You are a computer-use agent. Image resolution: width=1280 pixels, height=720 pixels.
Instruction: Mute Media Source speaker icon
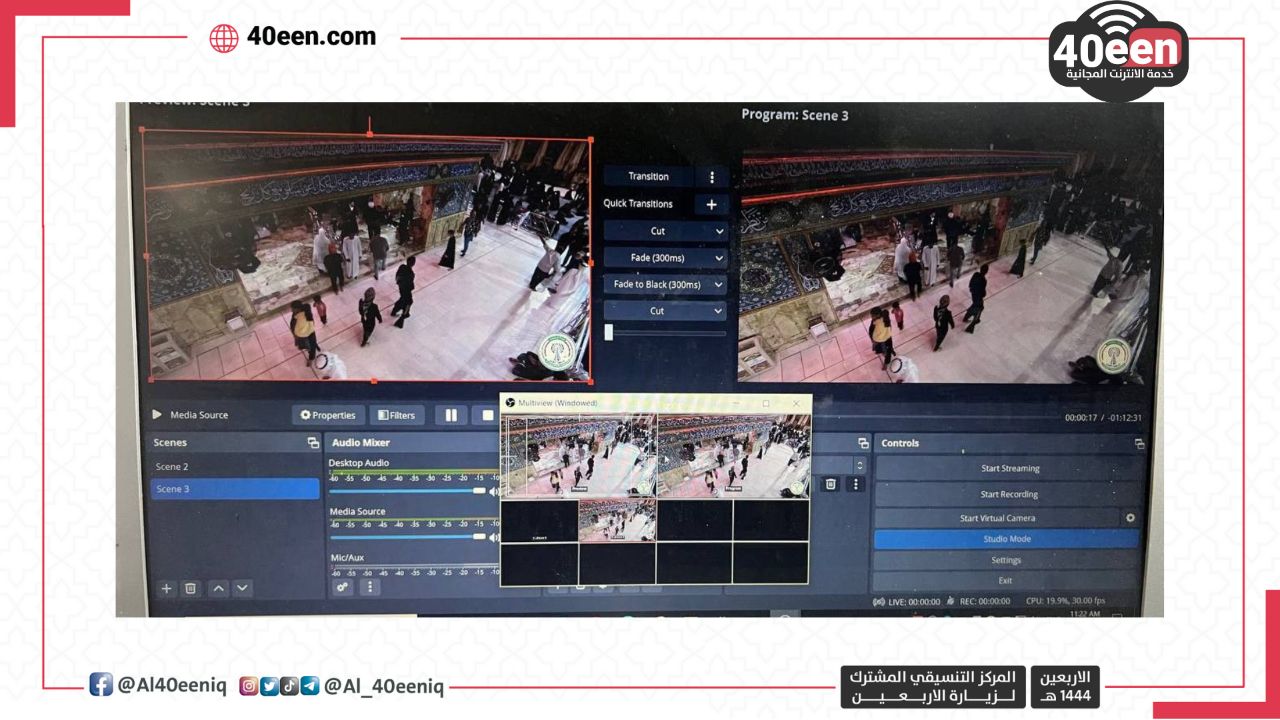[493, 538]
